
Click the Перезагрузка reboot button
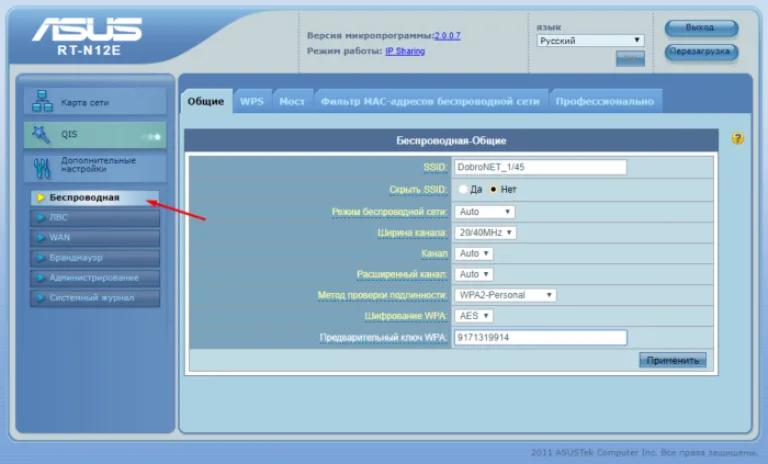[701, 52]
